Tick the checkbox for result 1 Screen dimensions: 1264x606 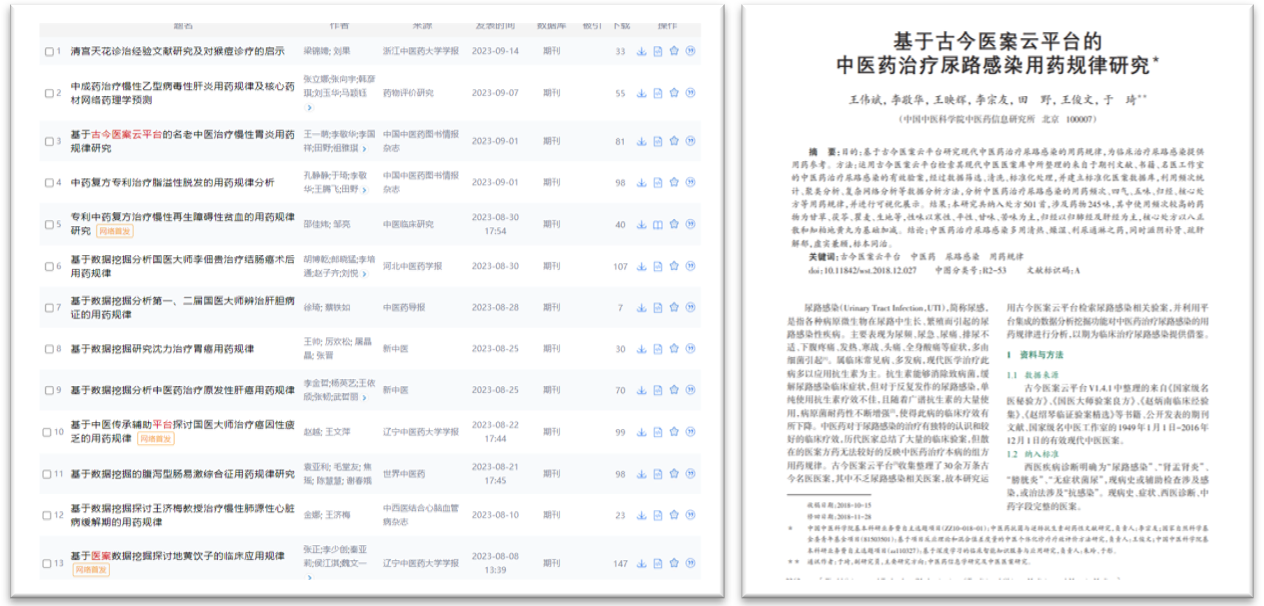pyautogui.click(x=48, y=51)
